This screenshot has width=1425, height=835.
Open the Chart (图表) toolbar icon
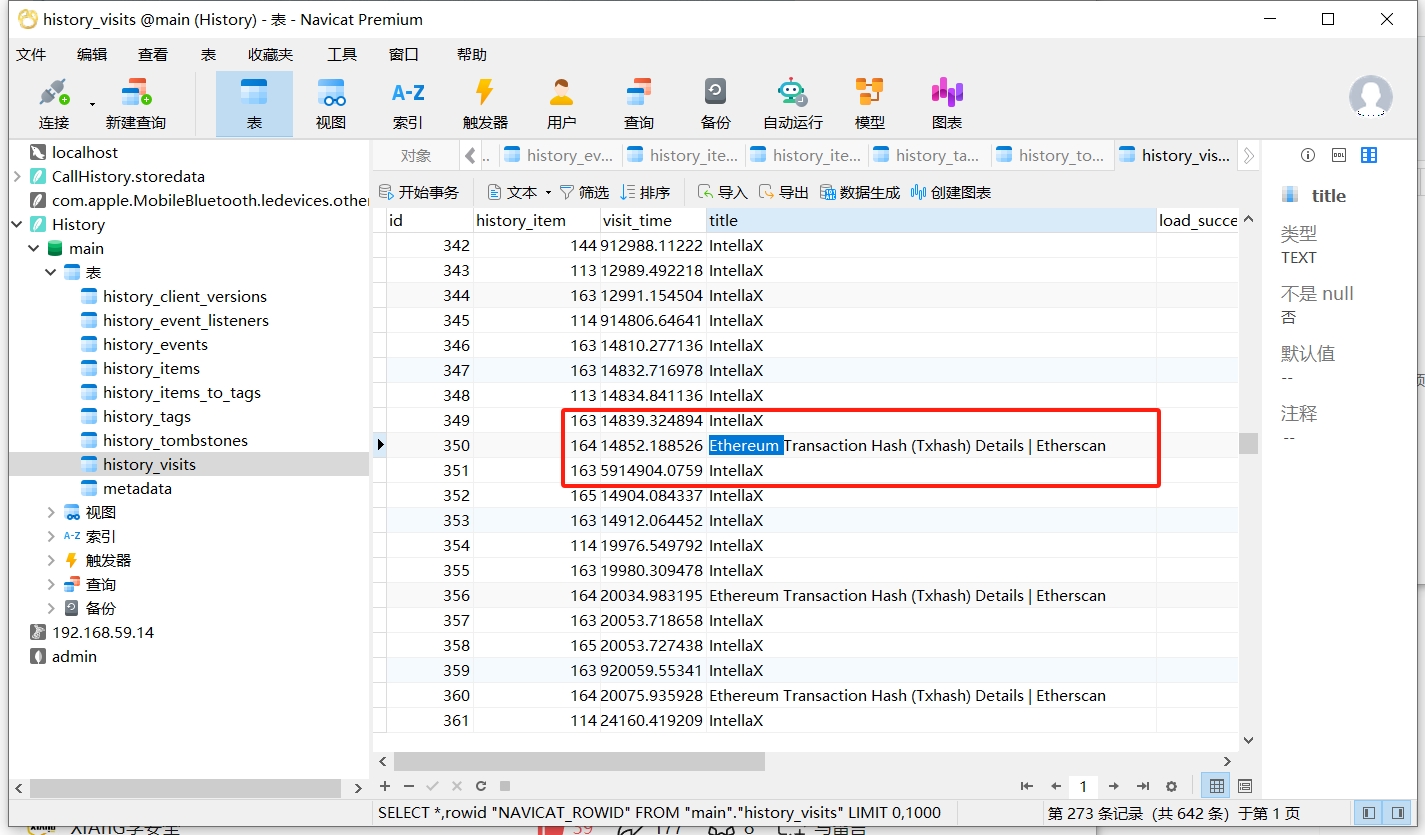[946, 104]
